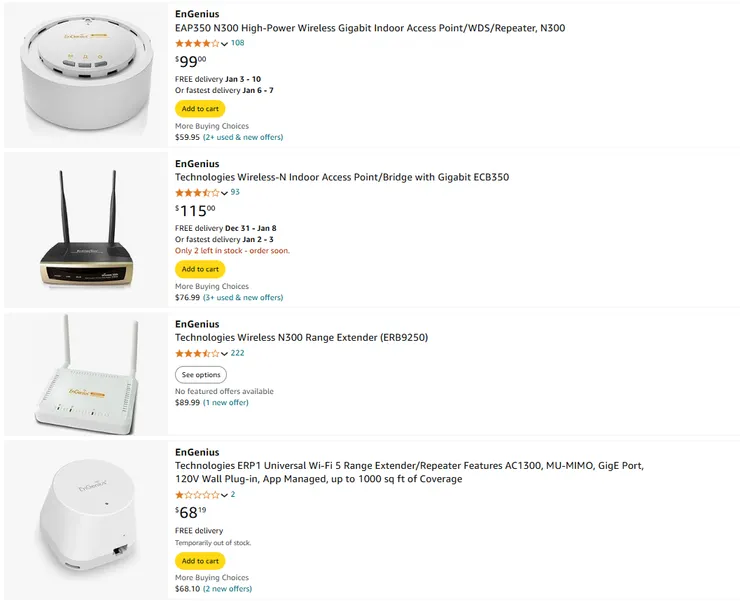Add the $68.19 ERP1 extender to cart

pyautogui.click(x=200, y=561)
